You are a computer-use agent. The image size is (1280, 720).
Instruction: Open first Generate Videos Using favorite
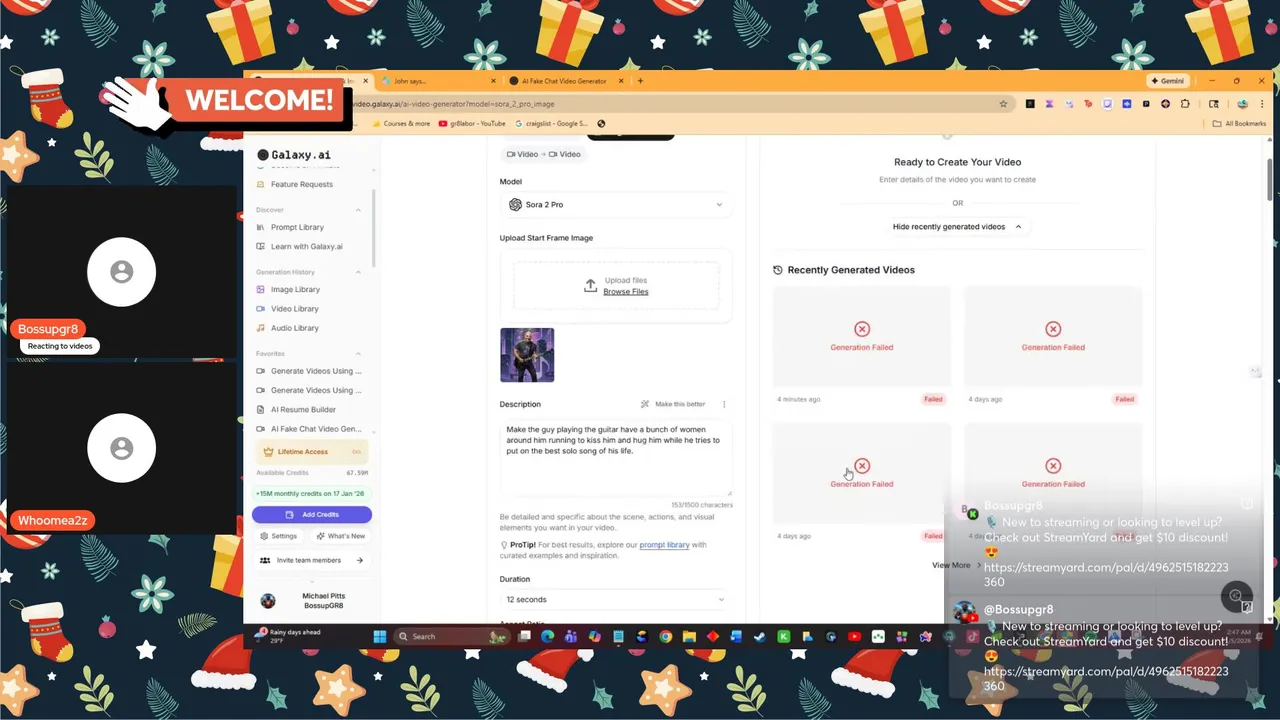309,371
